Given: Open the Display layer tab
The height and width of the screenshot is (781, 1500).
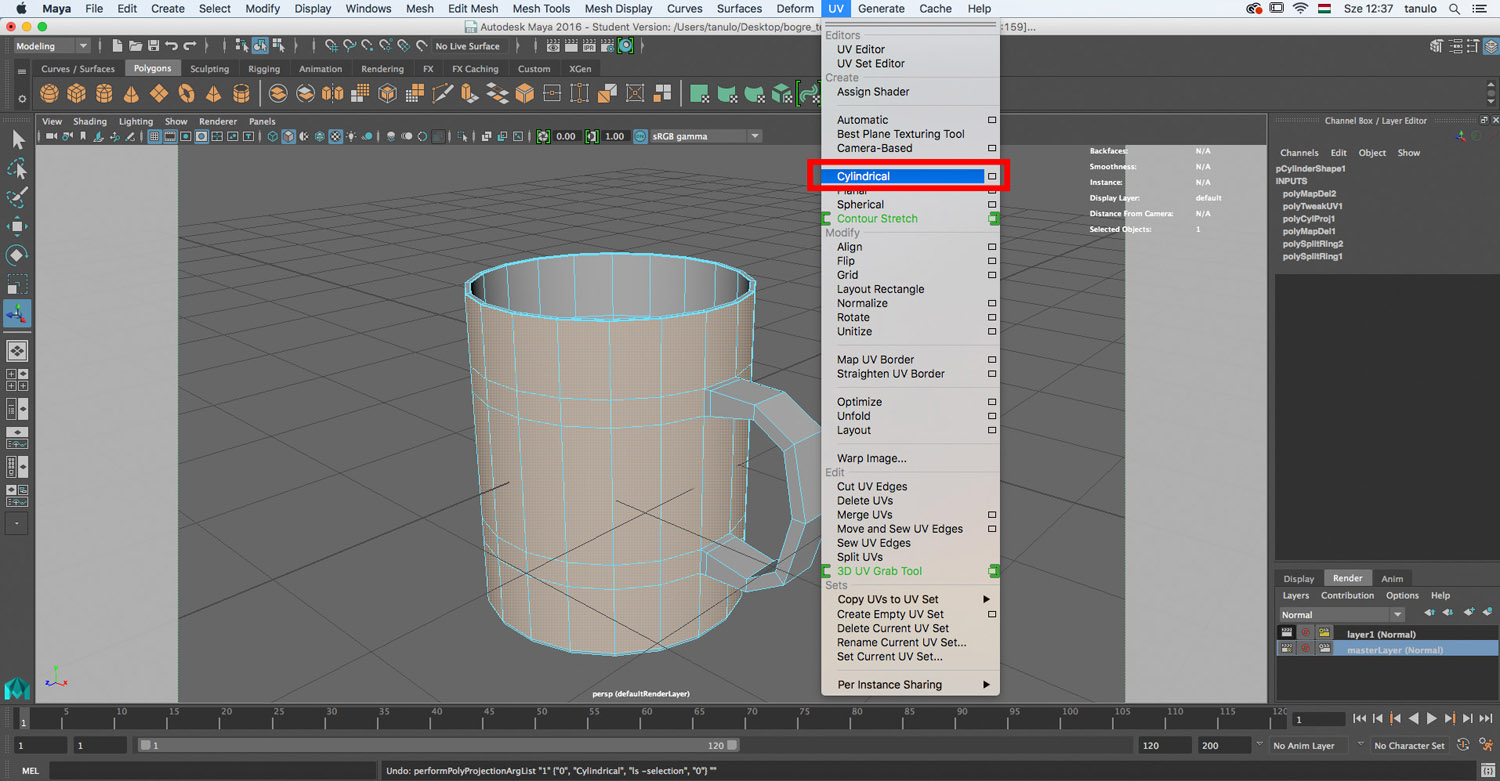Looking at the screenshot, I should coord(1298,579).
